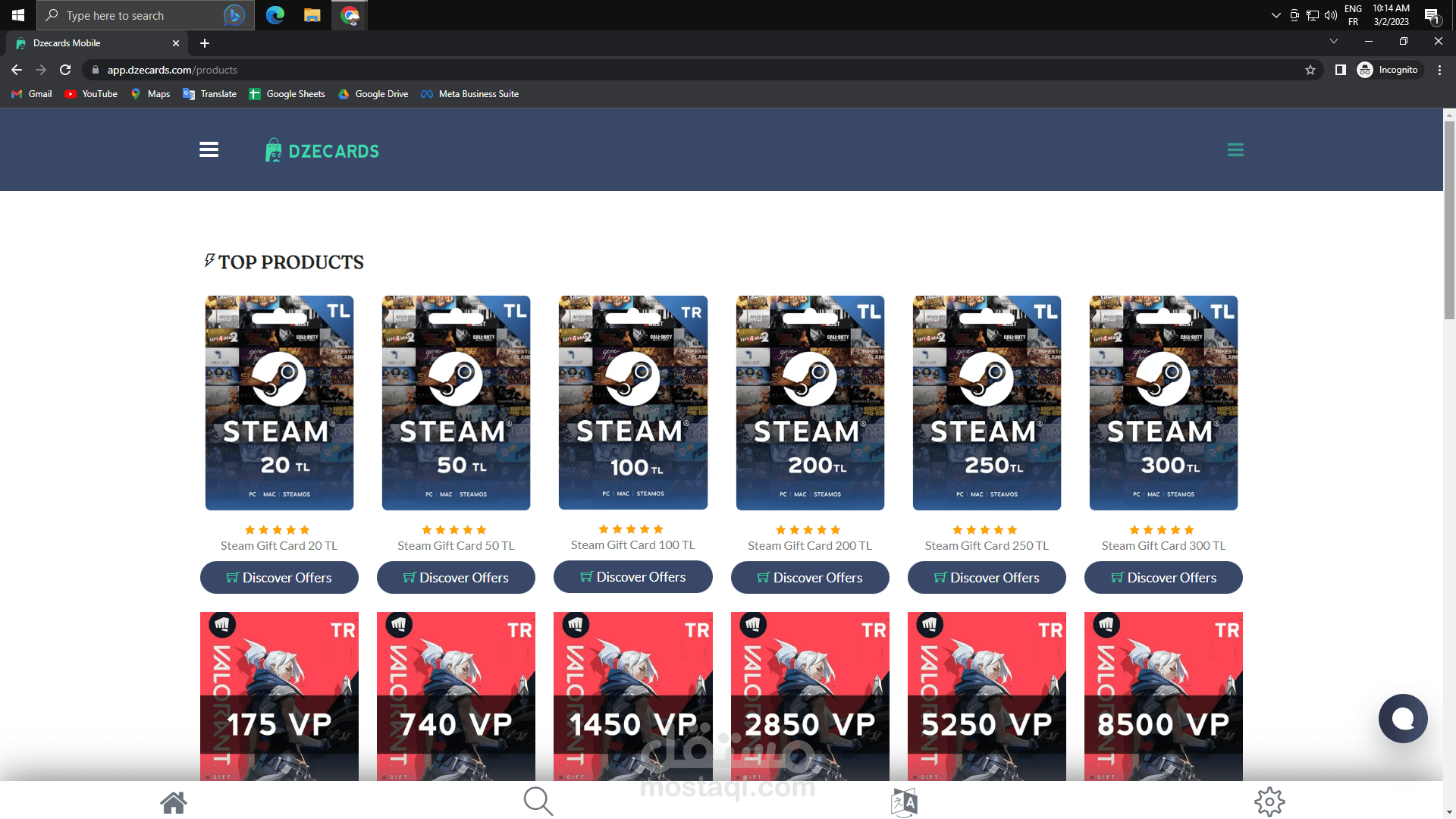
Task: Open search from bottom bar magnifier
Action: (538, 802)
